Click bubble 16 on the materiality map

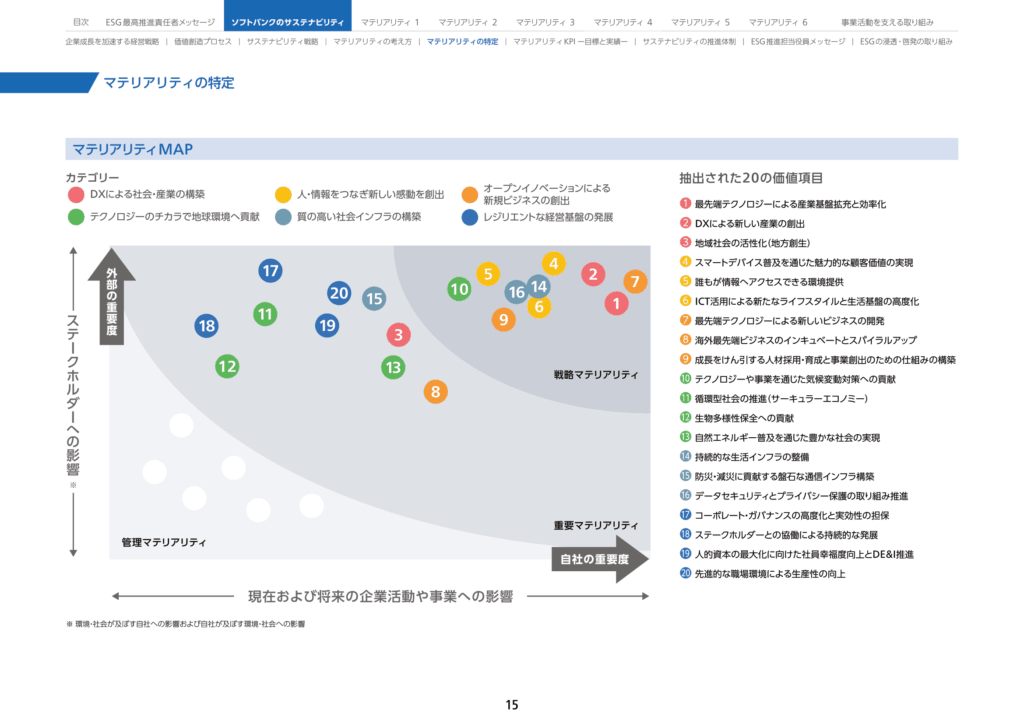tap(515, 292)
